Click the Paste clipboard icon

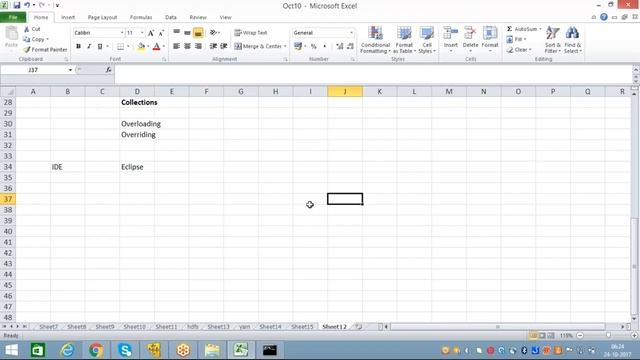(11, 34)
